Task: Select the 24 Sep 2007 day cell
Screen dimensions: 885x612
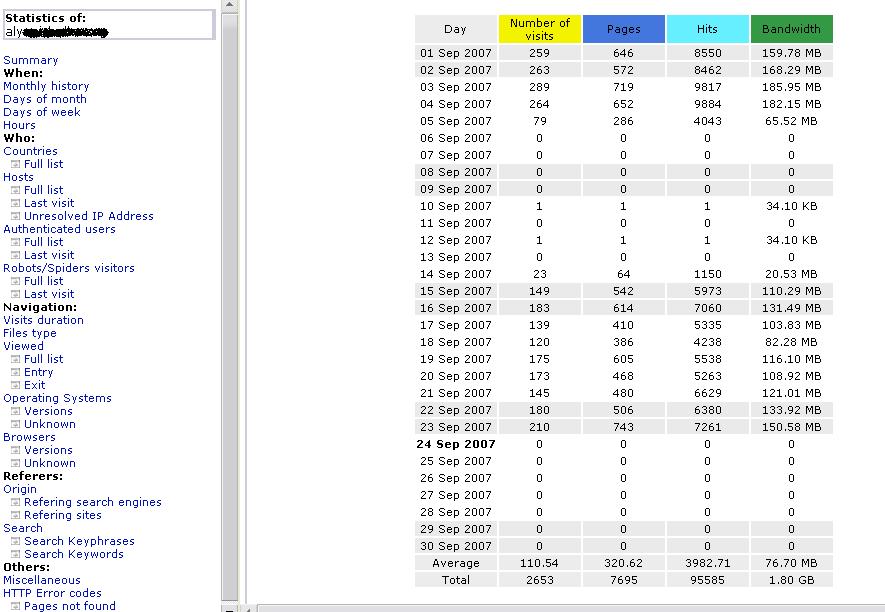Action: (x=456, y=444)
